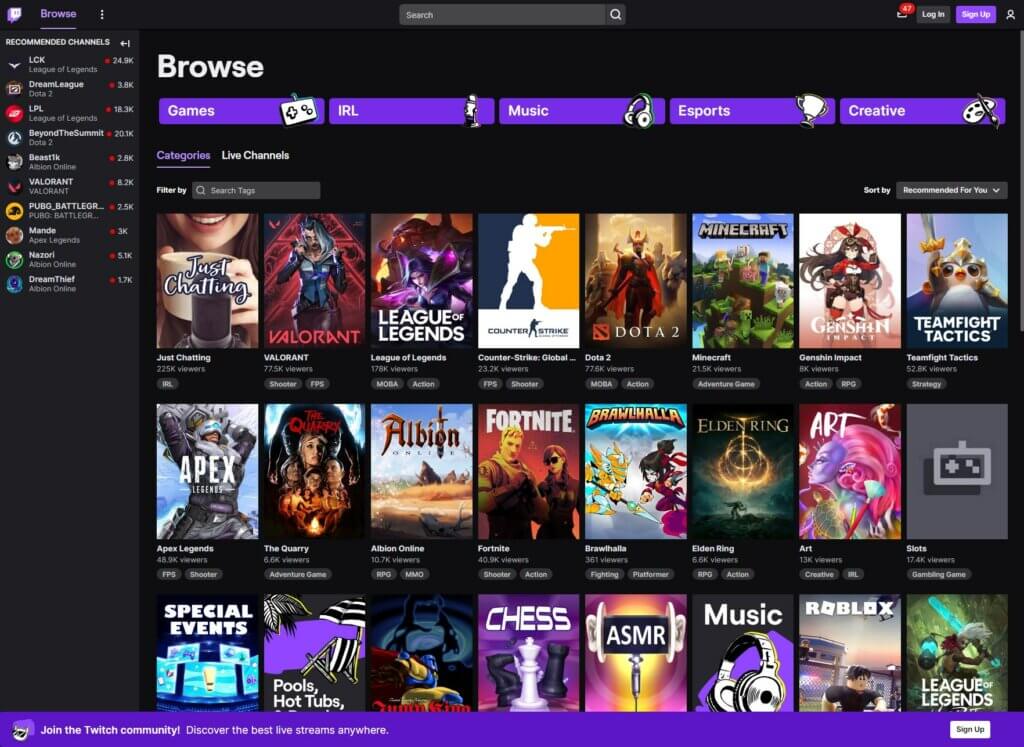This screenshot has width=1024, height=747.
Task: Open PUBG_BATTLEGROUNDS channel avatar
Action: coord(14,211)
